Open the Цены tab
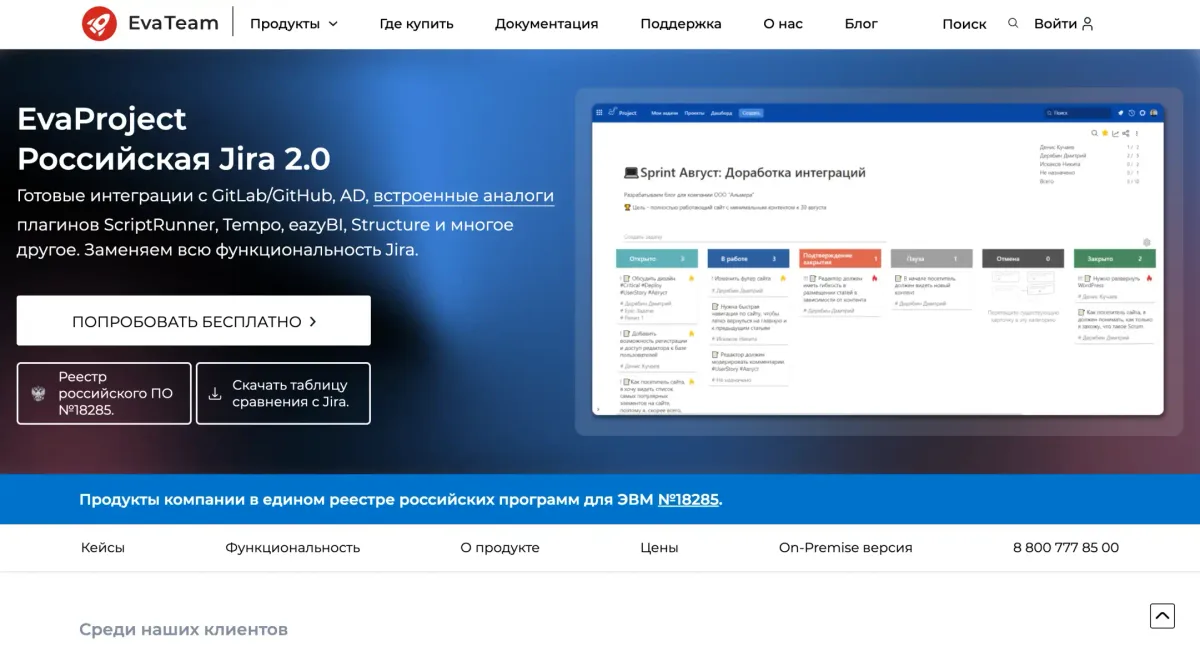Screen dimensions: 1200x666 659,548
